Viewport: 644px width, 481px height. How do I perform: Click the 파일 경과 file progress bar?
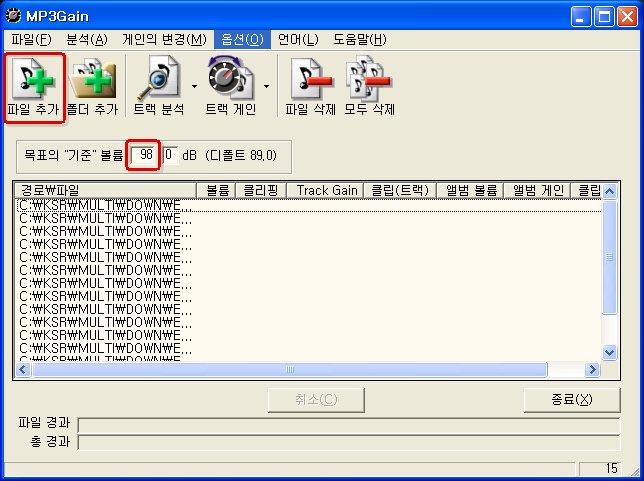(x=348, y=425)
